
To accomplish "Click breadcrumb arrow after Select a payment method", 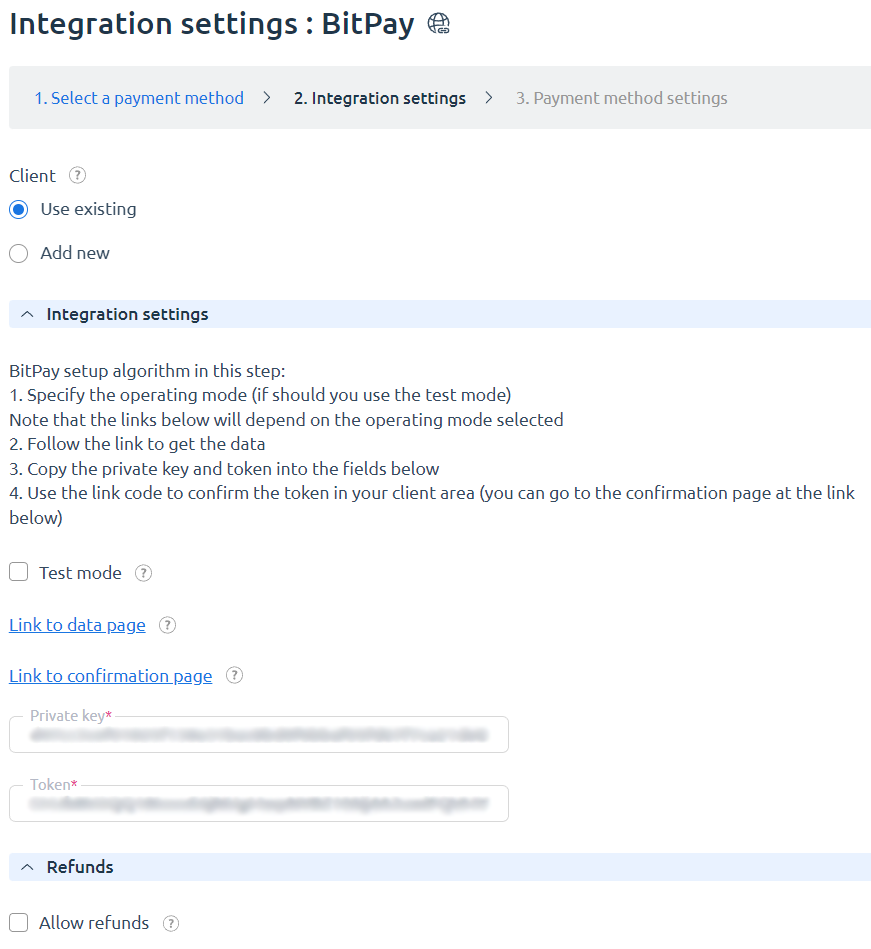I will point(267,98).
